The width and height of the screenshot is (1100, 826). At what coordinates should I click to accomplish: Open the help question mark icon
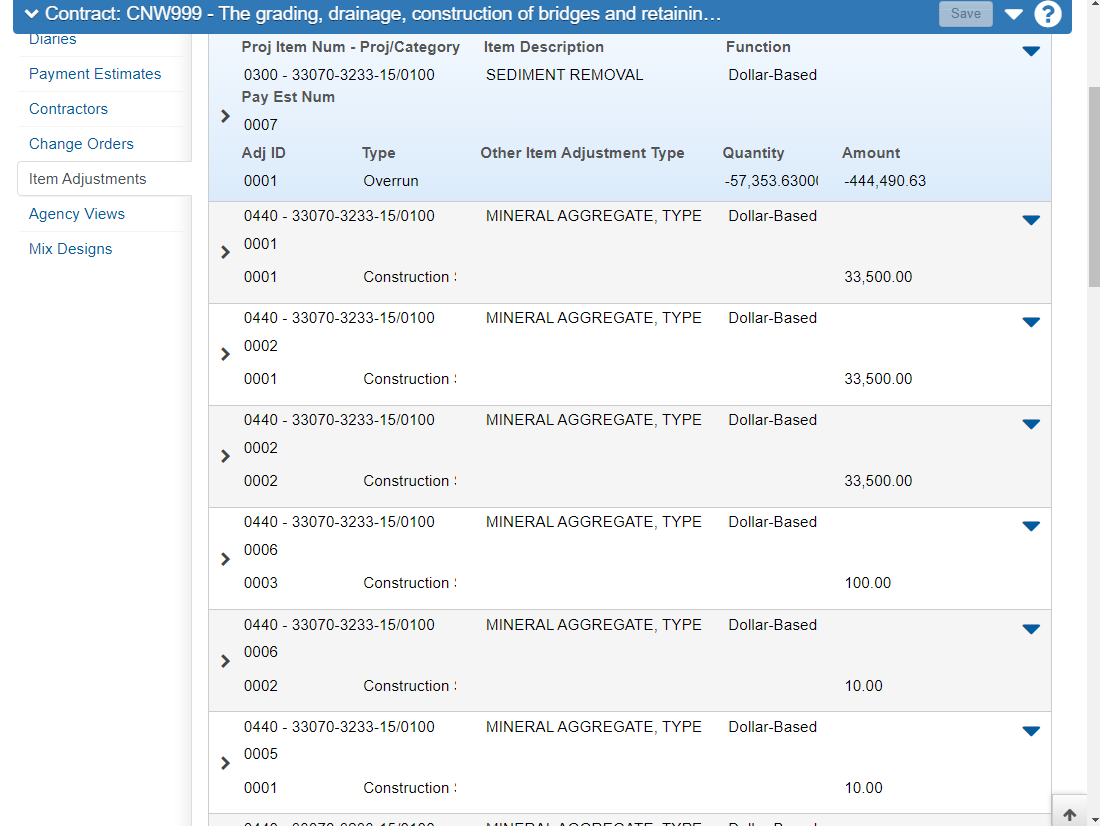[1047, 14]
